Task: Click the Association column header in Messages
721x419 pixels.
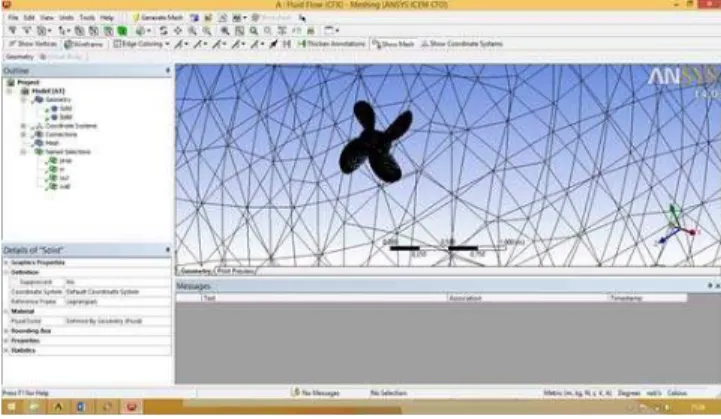Action: click(x=527, y=298)
